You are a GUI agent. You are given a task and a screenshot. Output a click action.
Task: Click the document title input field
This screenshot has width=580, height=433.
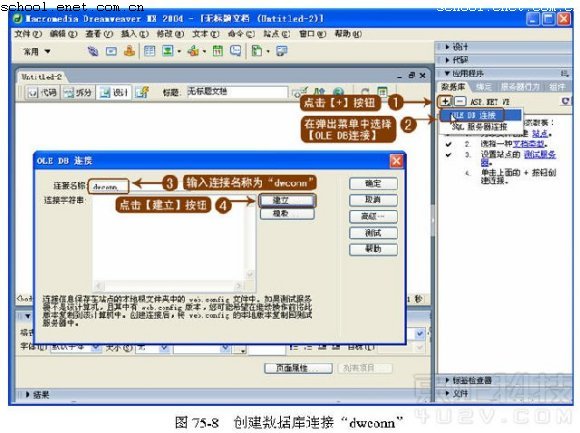(237, 92)
